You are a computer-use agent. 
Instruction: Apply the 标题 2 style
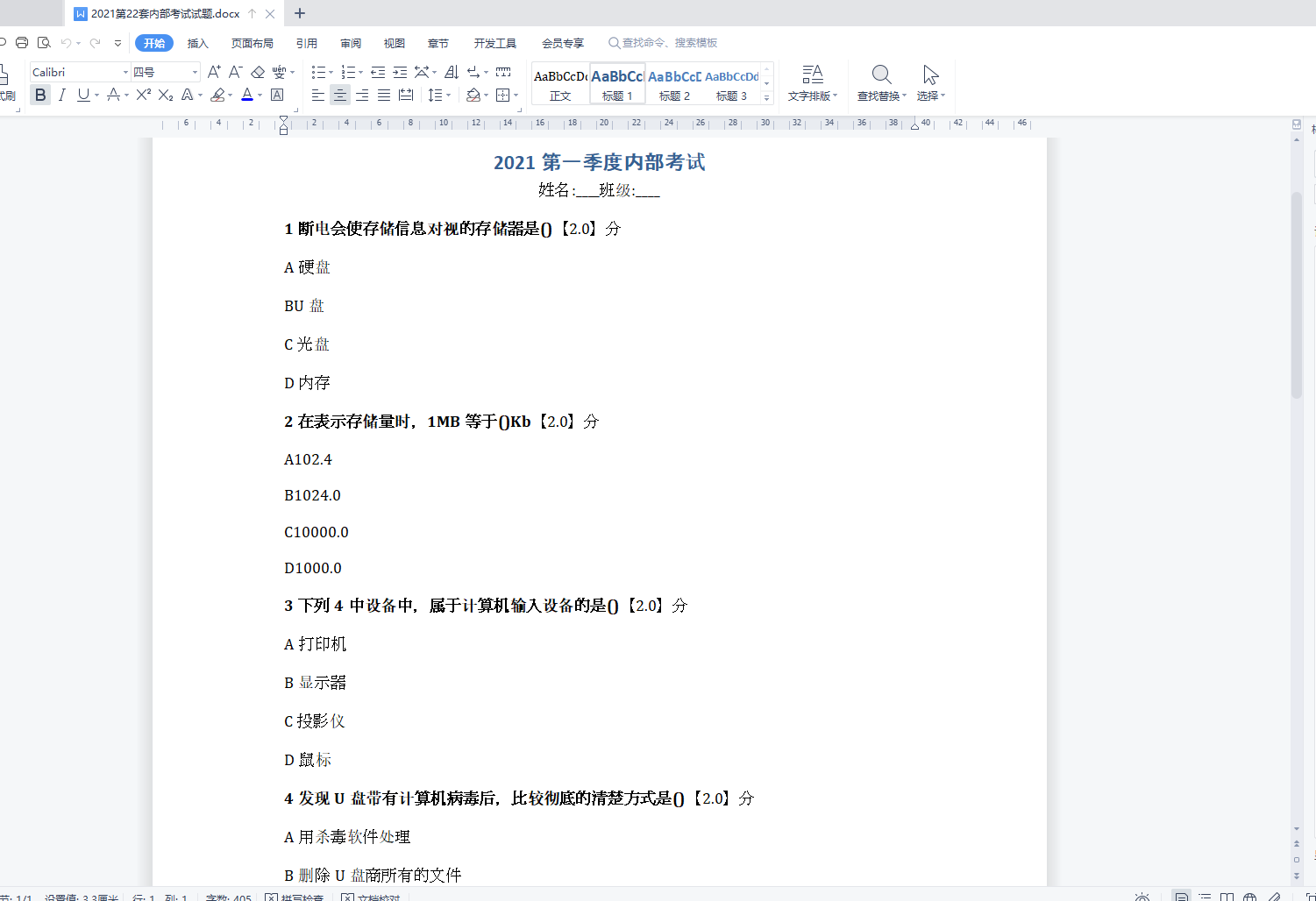coord(673,83)
